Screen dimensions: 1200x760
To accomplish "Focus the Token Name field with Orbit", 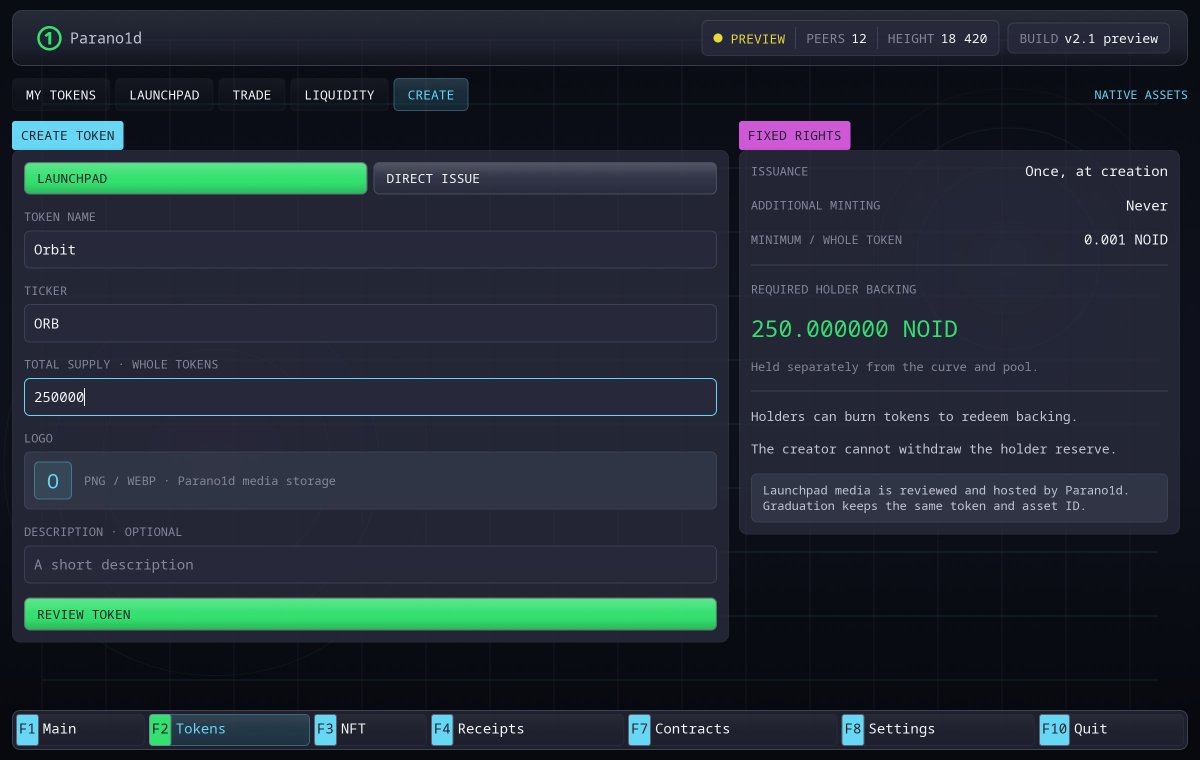I will [370, 250].
